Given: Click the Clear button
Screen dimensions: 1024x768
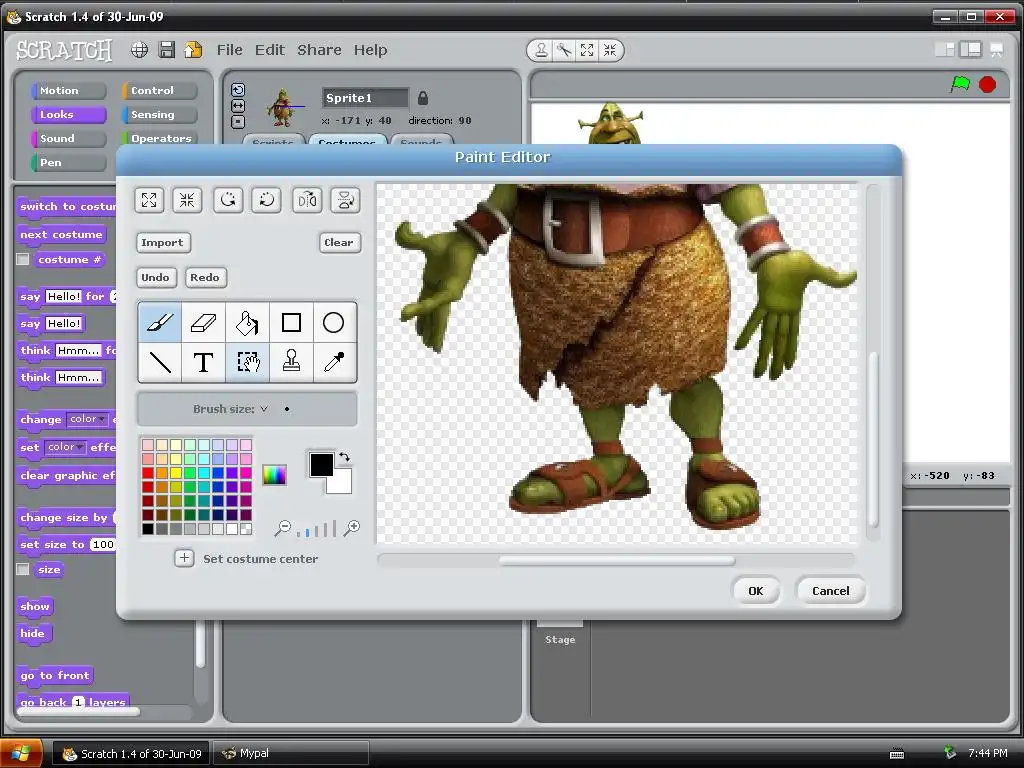Looking at the screenshot, I should click(x=339, y=243).
